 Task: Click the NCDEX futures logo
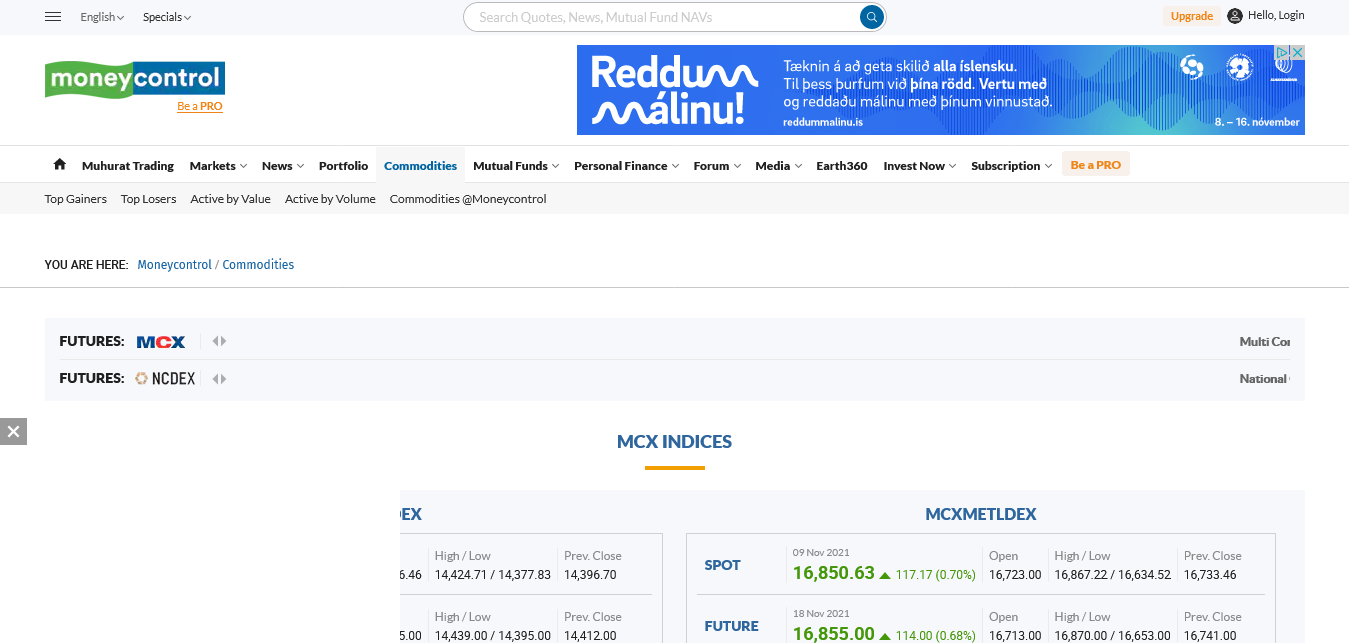[166, 379]
